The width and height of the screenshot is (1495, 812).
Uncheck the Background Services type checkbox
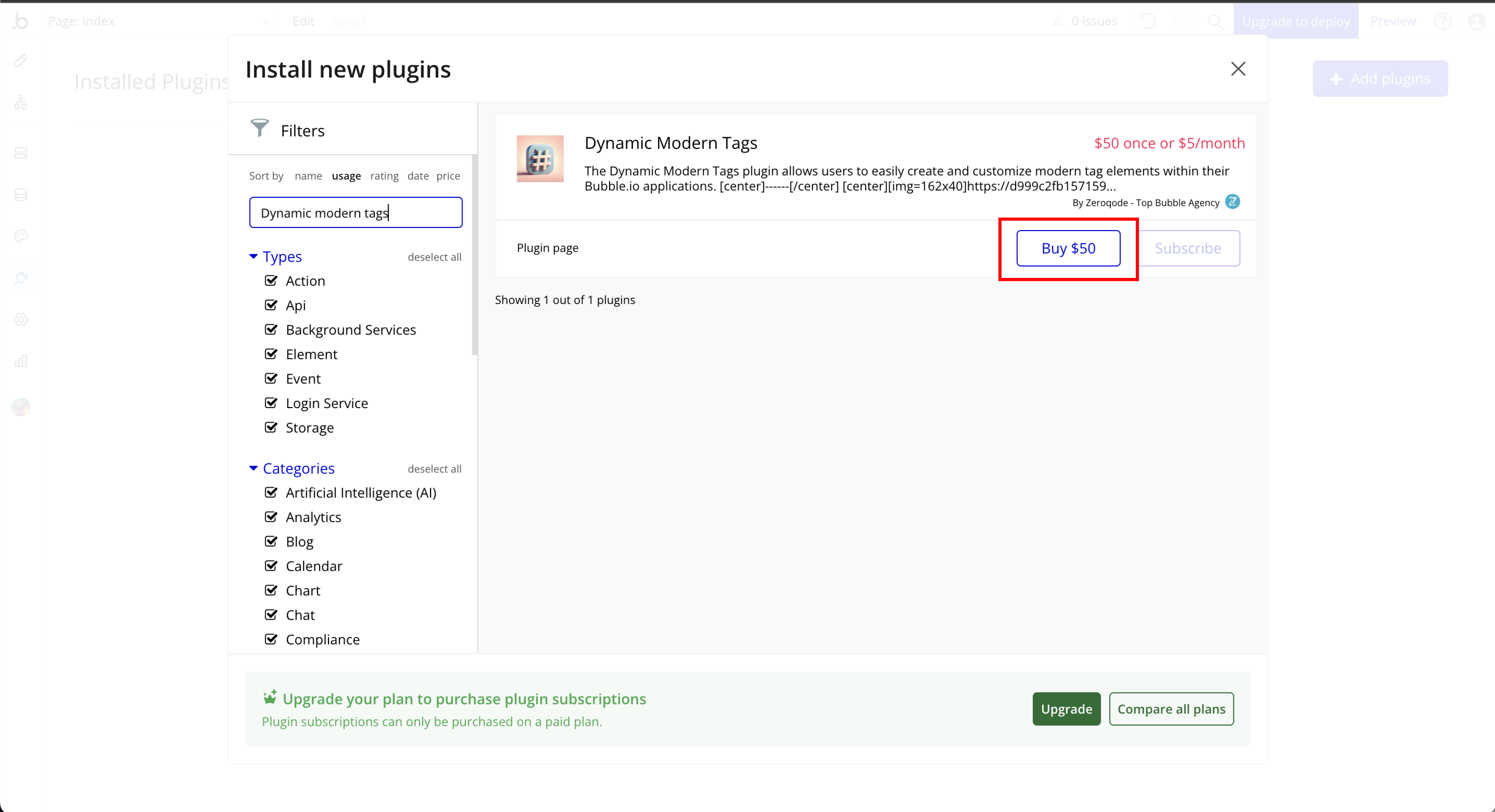tap(271, 329)
